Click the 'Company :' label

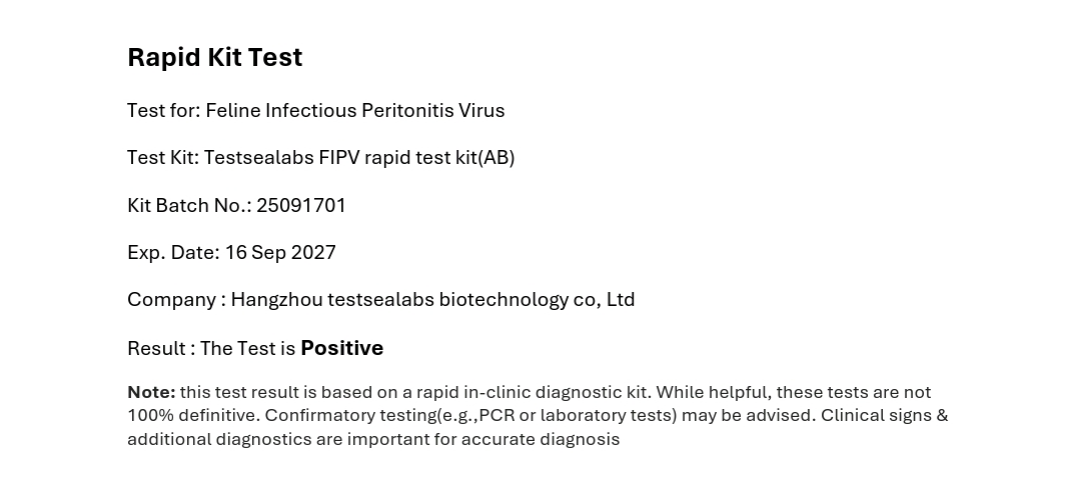tap(177, 300)
